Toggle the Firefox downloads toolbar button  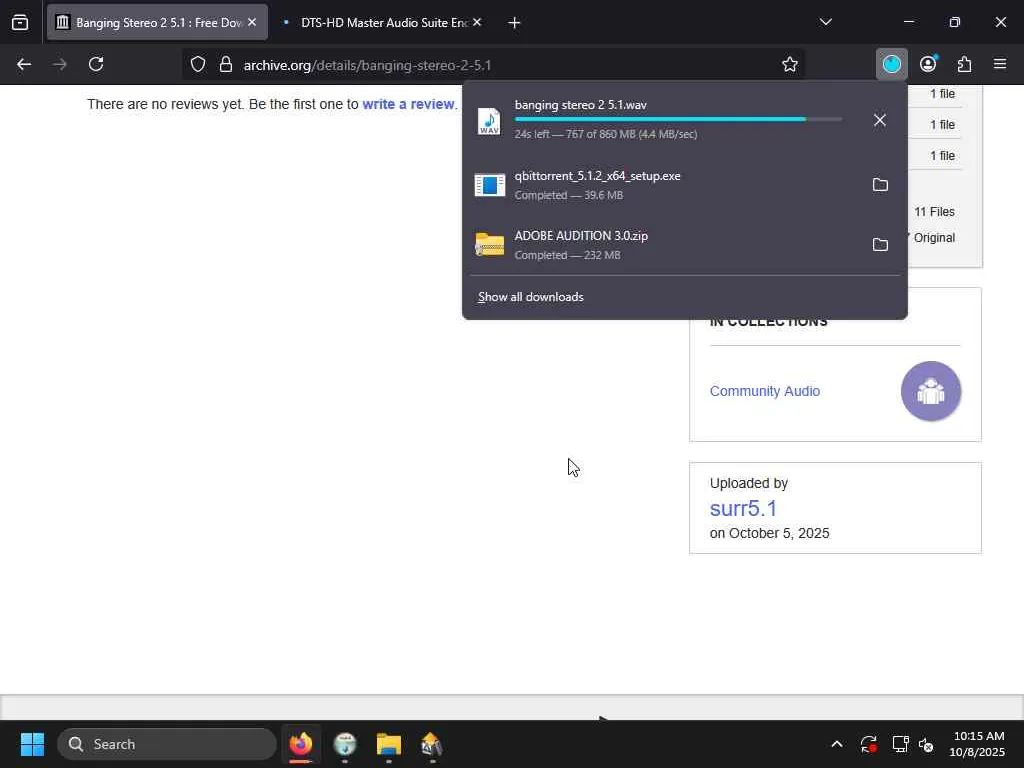891,64
